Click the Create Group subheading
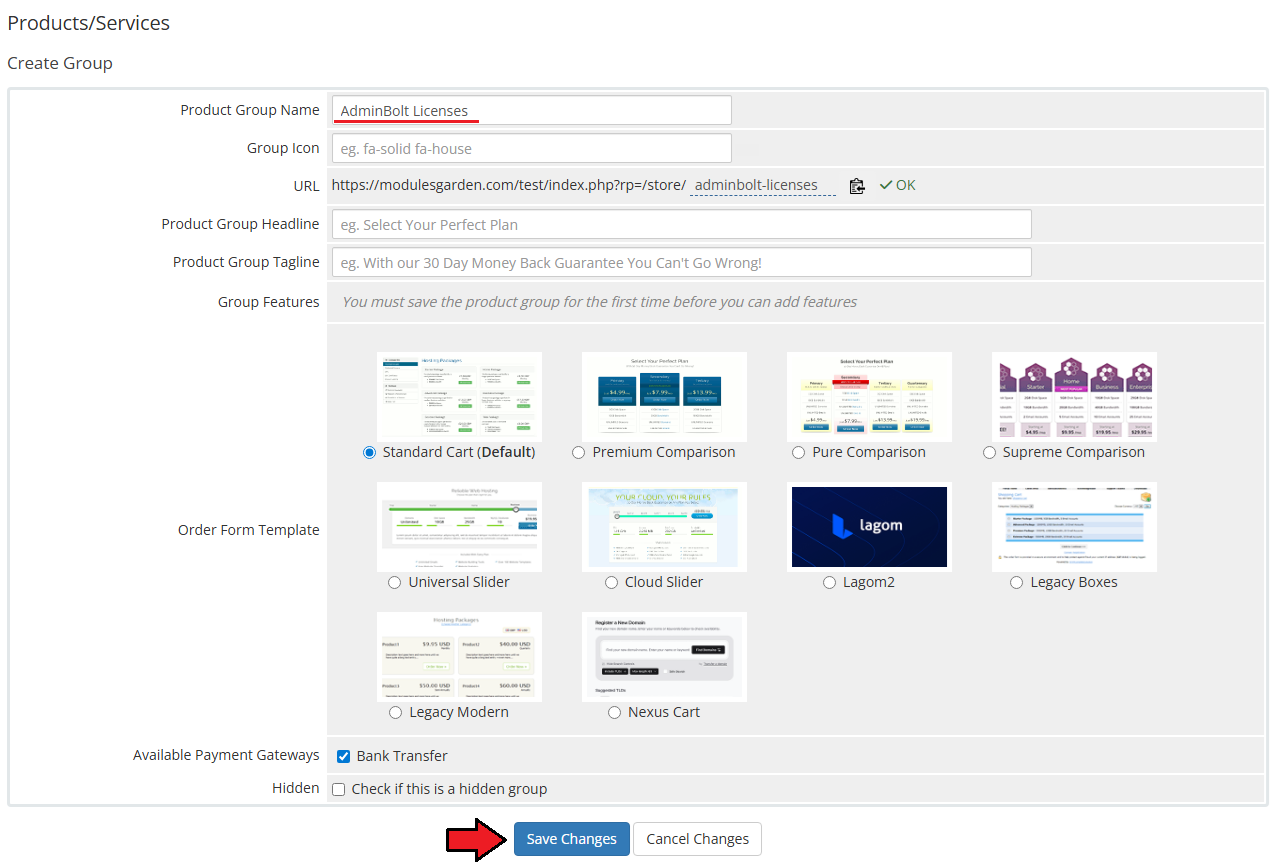The image size is (1280, 865). click(60, 63)
